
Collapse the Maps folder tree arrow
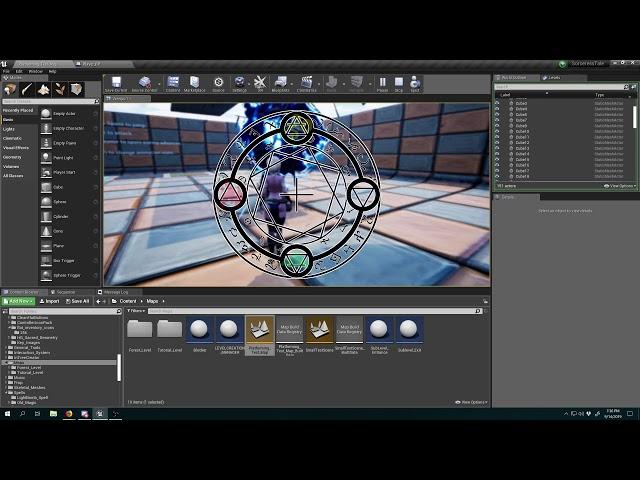(x=6, y=362)
